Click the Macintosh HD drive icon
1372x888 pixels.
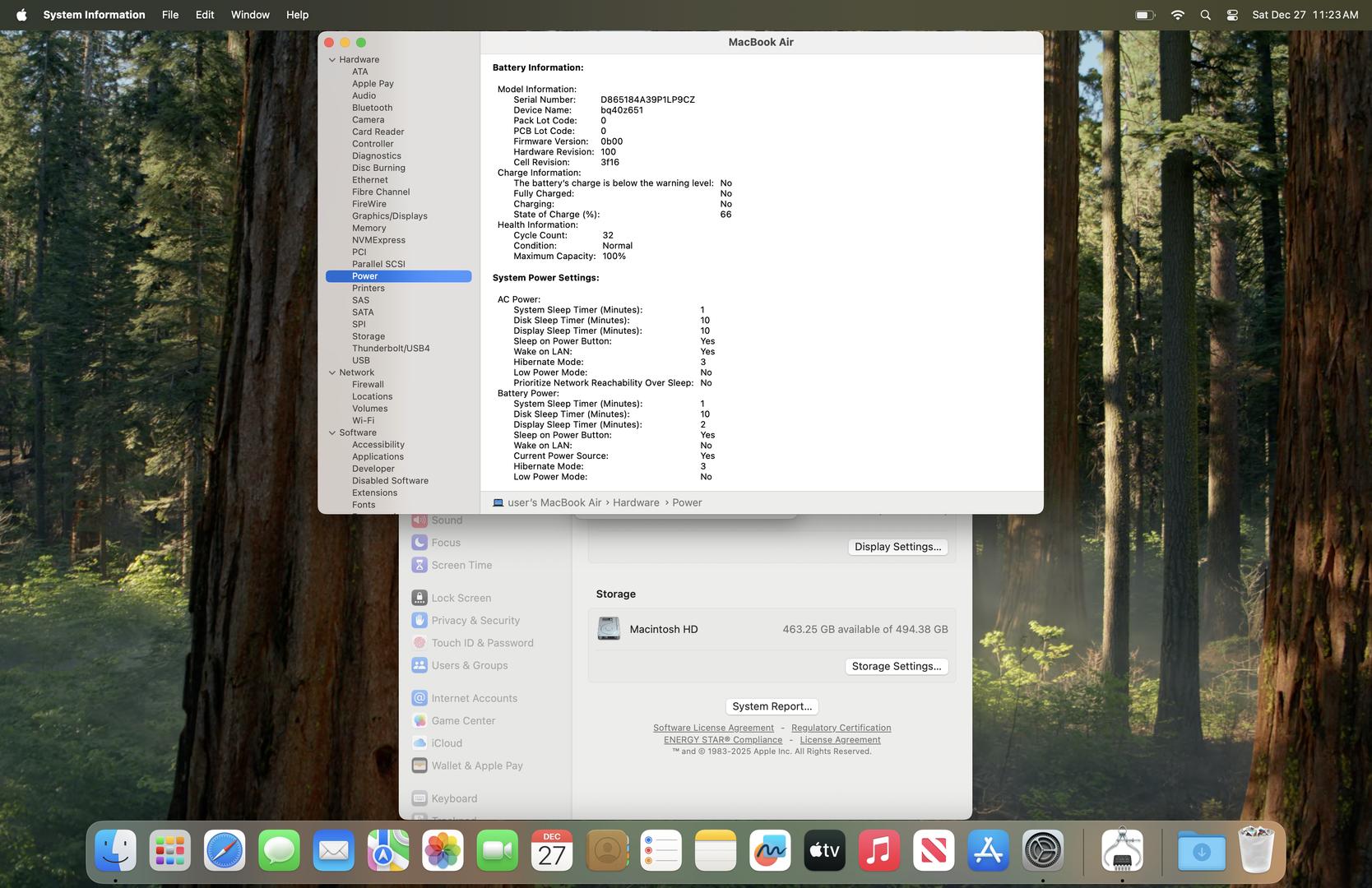click(x=609, y=629)
